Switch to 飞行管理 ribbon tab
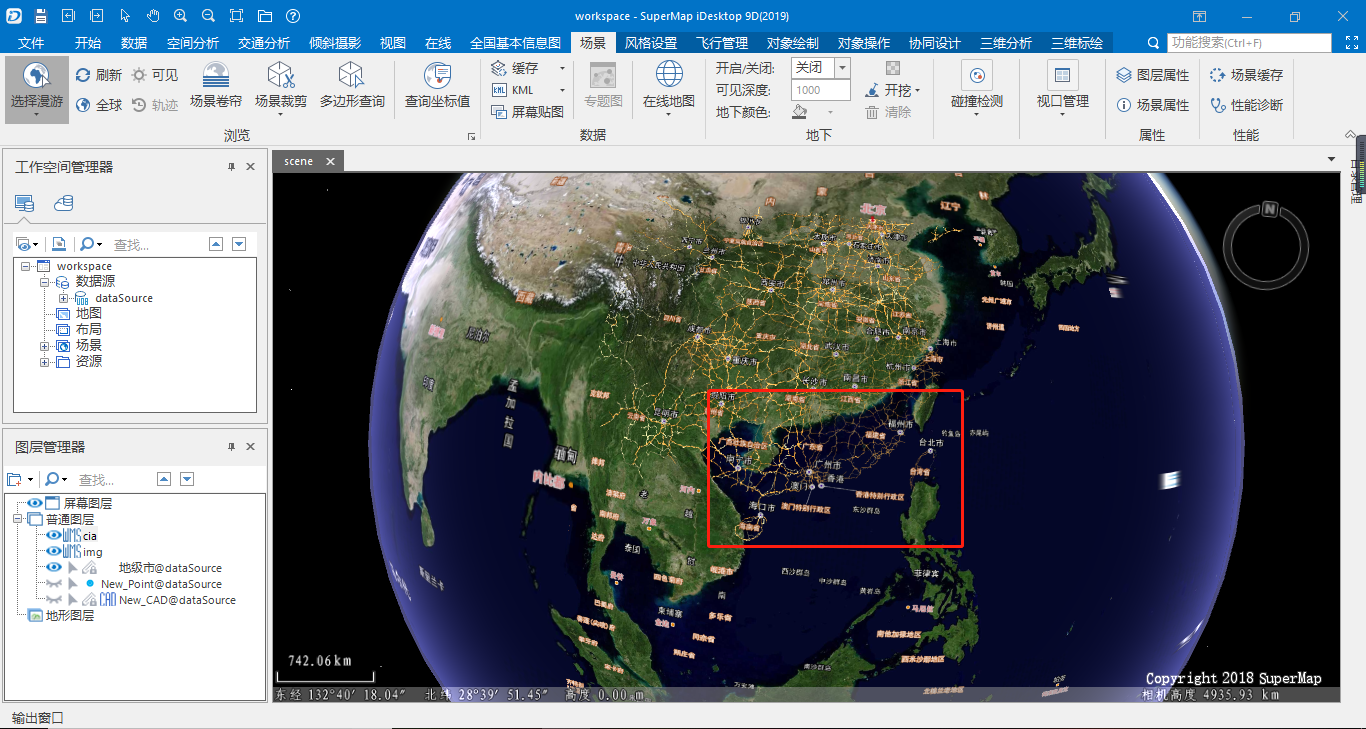1366x729 pixels. click(x=722, y=43)
